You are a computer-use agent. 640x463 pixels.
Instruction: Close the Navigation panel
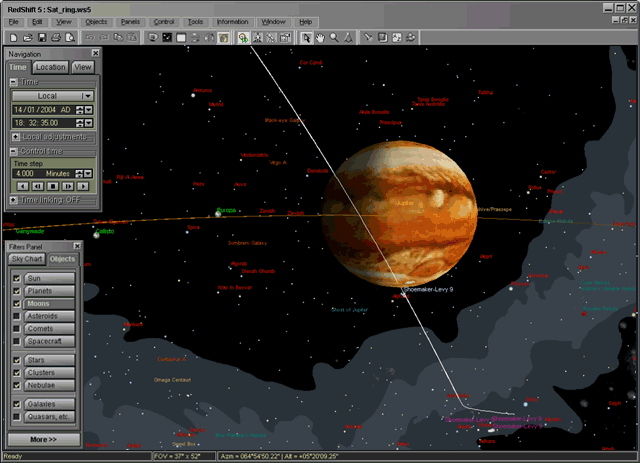95,53
